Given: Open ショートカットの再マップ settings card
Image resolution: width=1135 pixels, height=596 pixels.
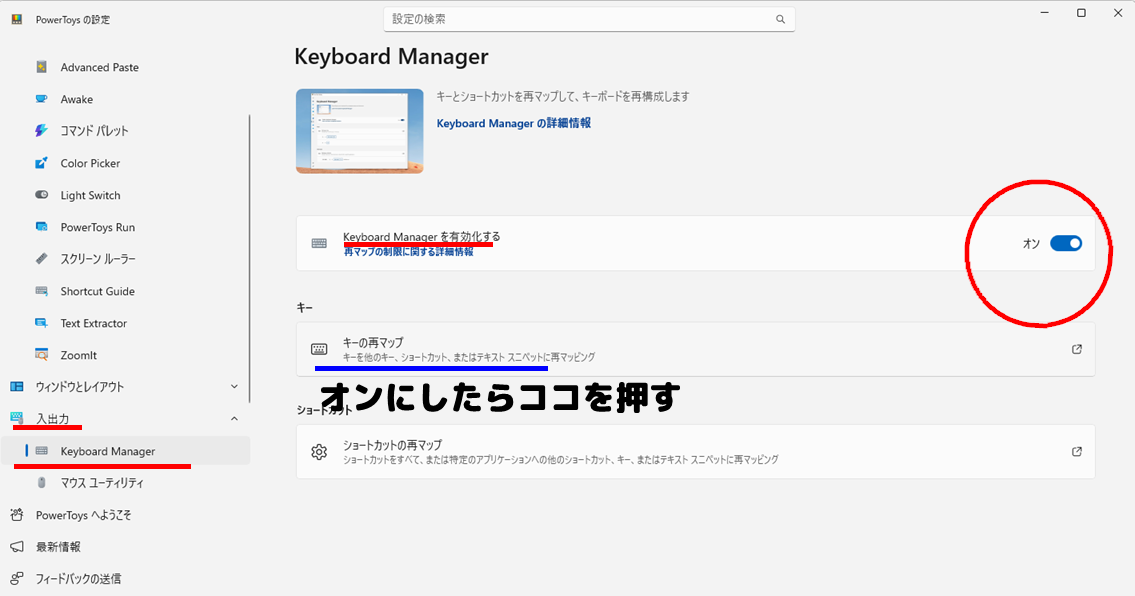Looking at the screenshot, I should (695, 452).
